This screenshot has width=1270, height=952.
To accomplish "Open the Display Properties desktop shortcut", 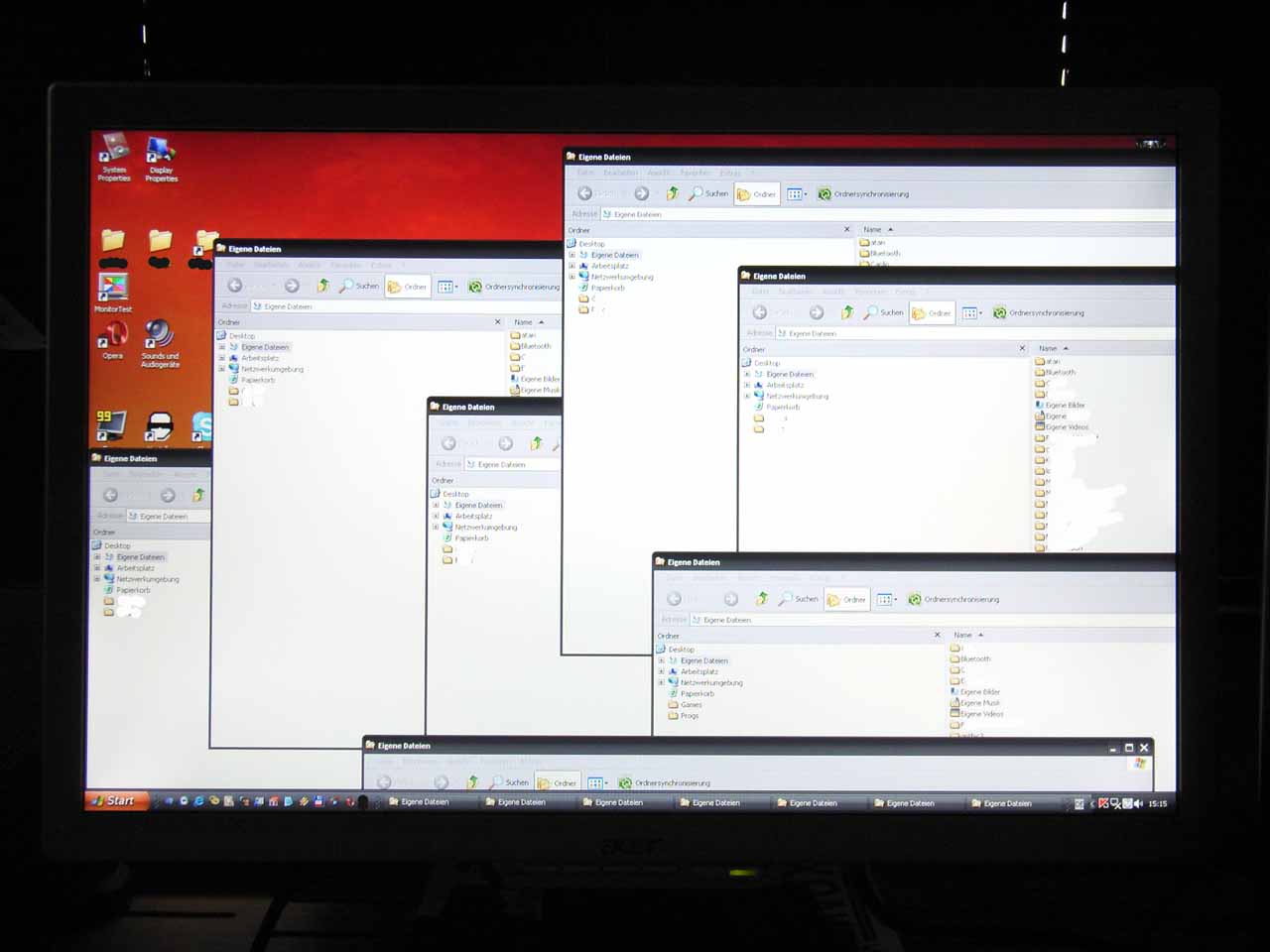I will (161, 153).
